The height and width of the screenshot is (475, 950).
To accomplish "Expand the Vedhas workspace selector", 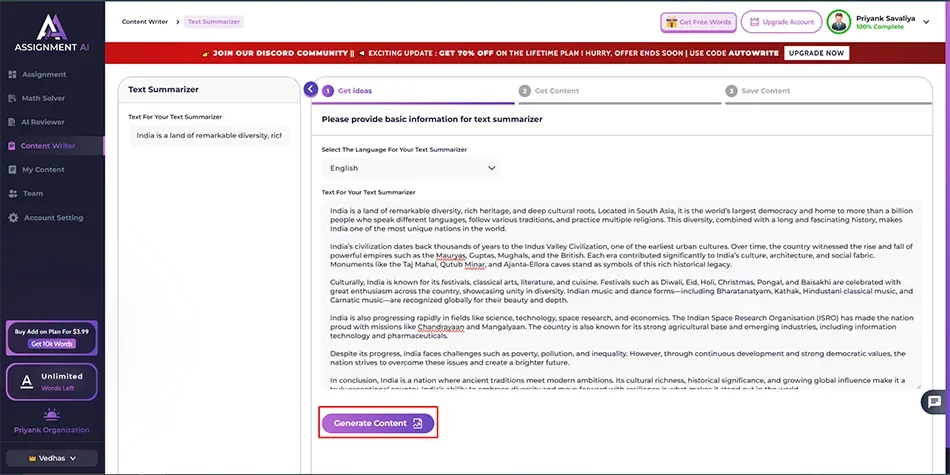I will [x=51, y=458].
